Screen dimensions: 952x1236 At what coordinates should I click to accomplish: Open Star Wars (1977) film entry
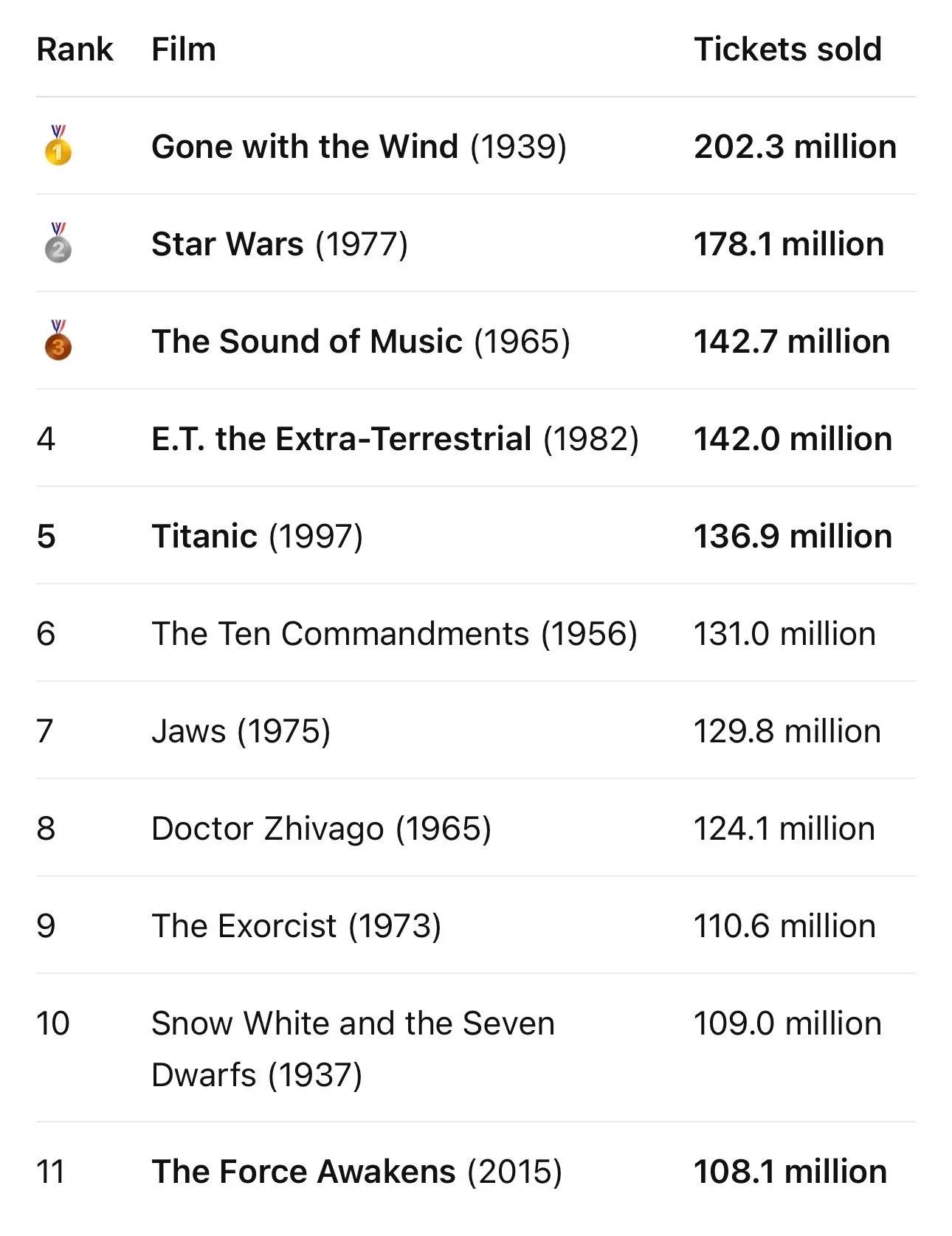click(279, 244)
